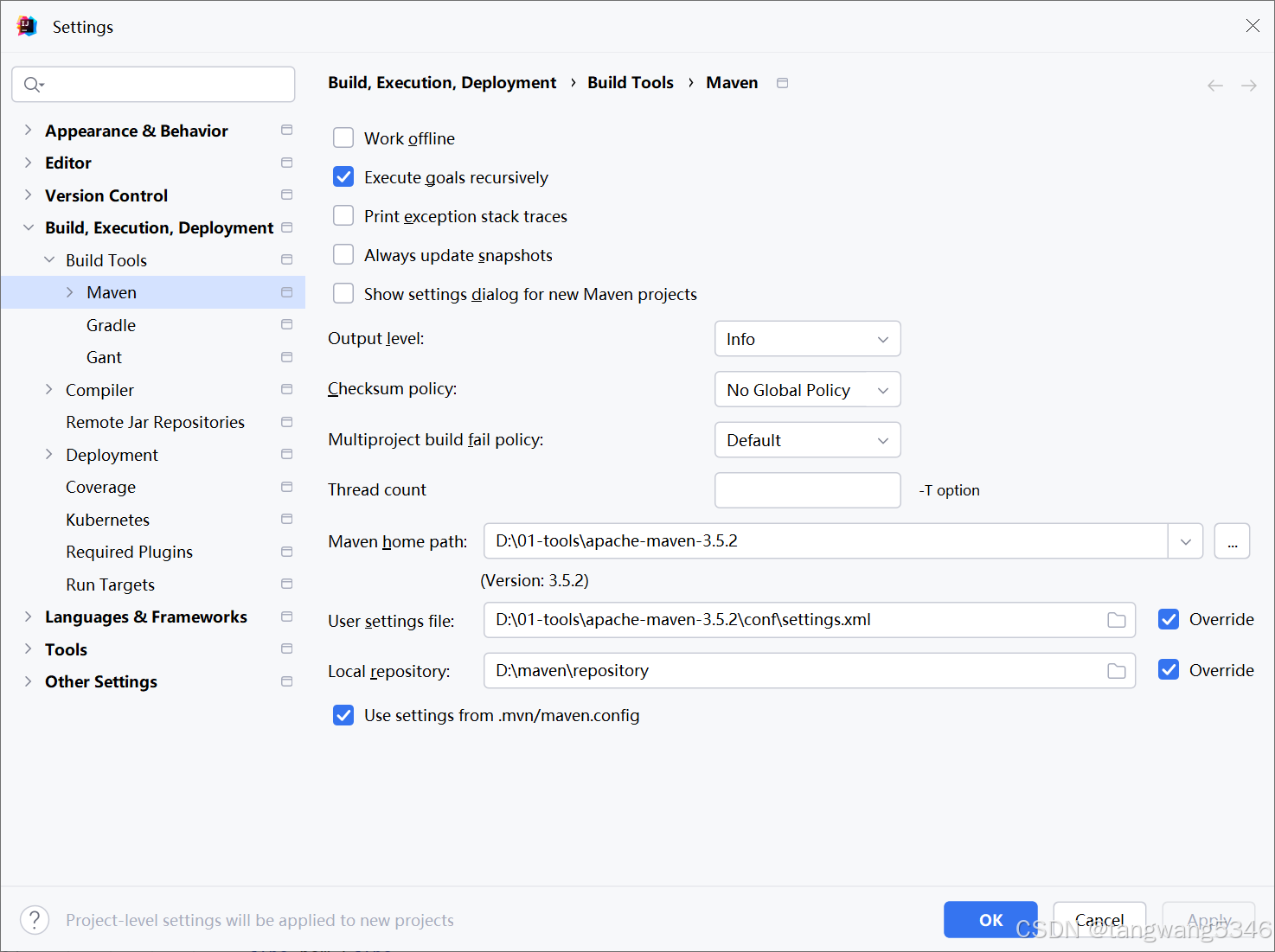Click the Thread count input field
This screenshot has height=952, width=1275.
(x=807, y=490)
